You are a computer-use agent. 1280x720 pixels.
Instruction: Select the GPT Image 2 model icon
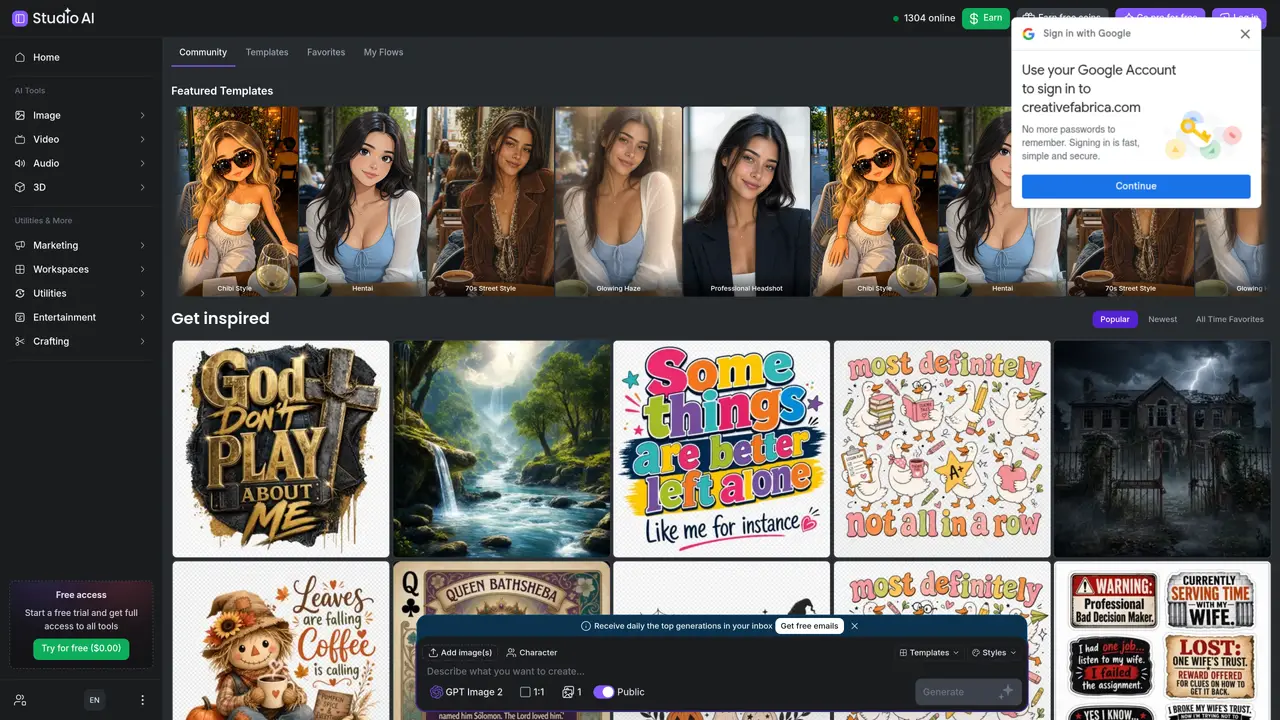(x=436, y=692)
